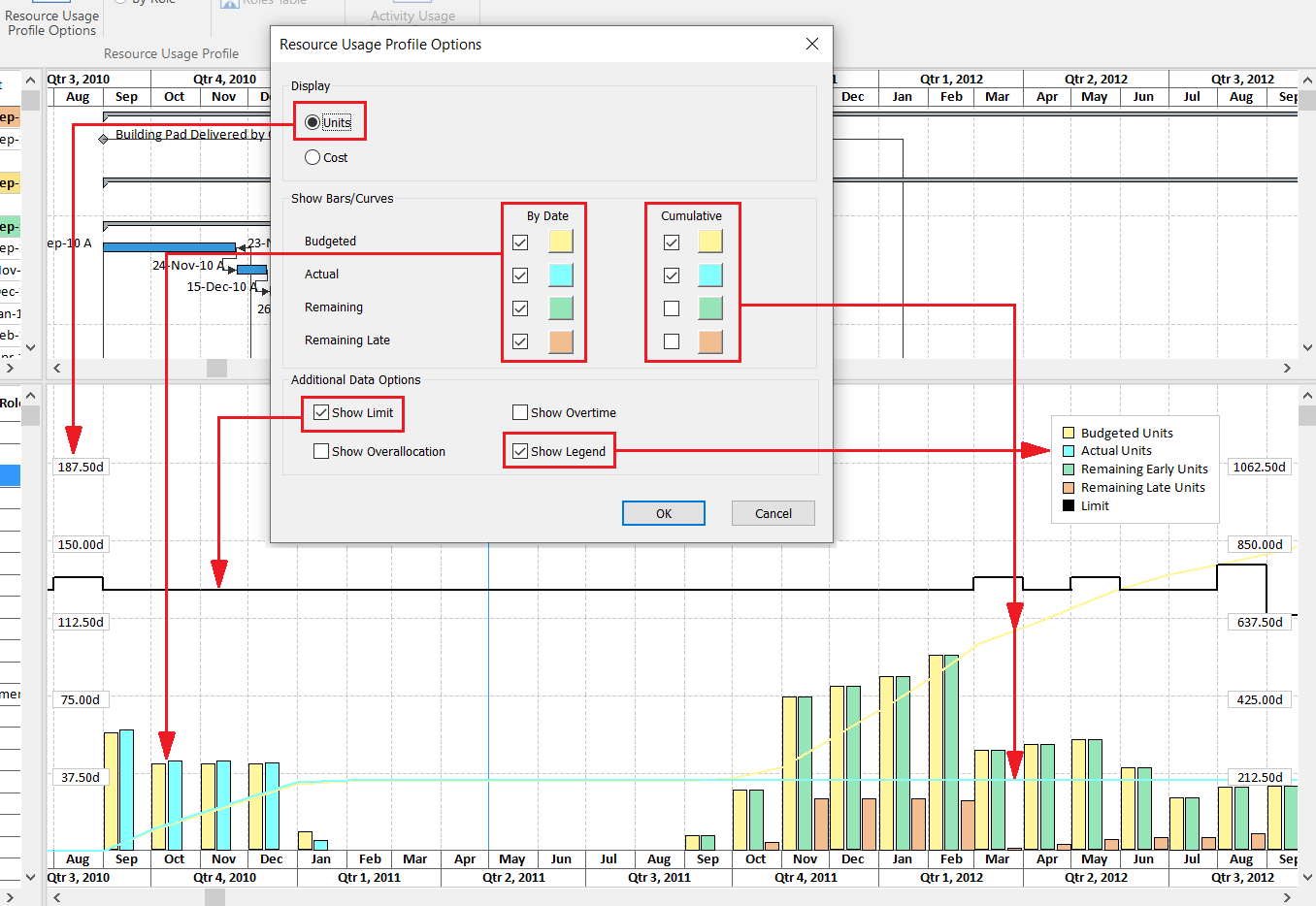
Task: Uncheck Actual in the Cumulative column
Action: coord(672,275)
